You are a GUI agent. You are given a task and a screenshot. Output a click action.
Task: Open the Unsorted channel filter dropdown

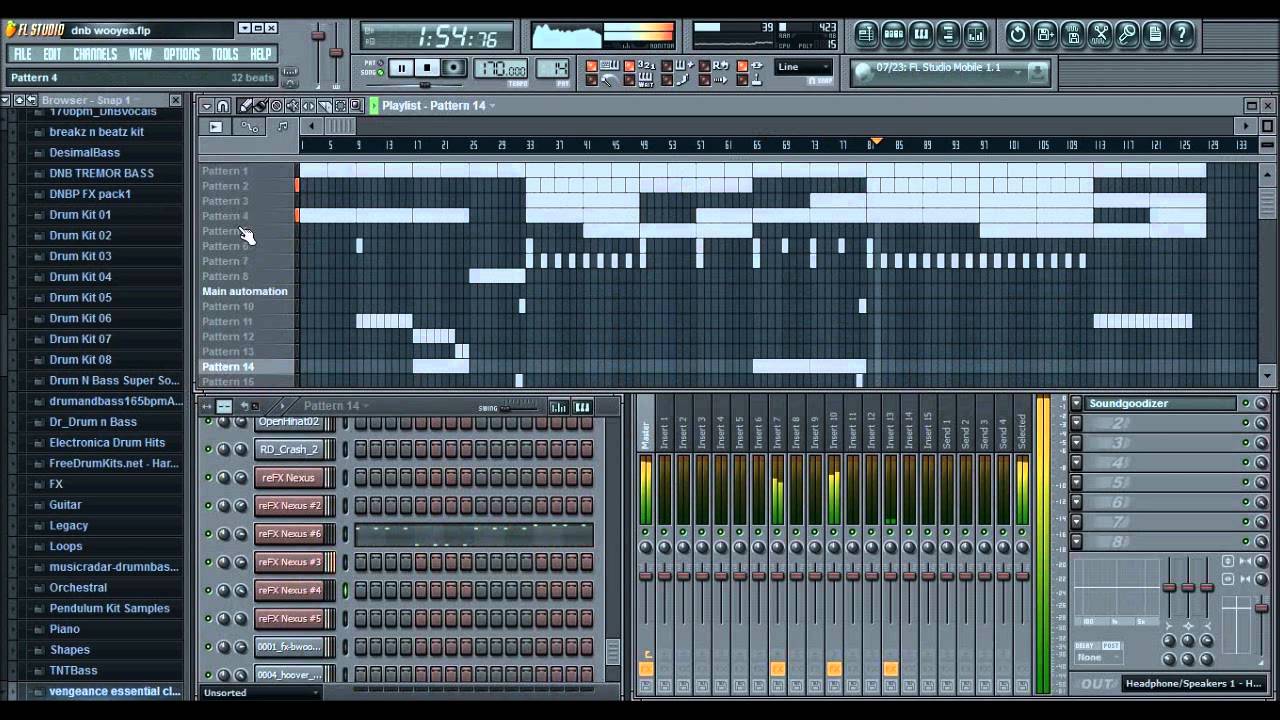(x=260, y=692)
